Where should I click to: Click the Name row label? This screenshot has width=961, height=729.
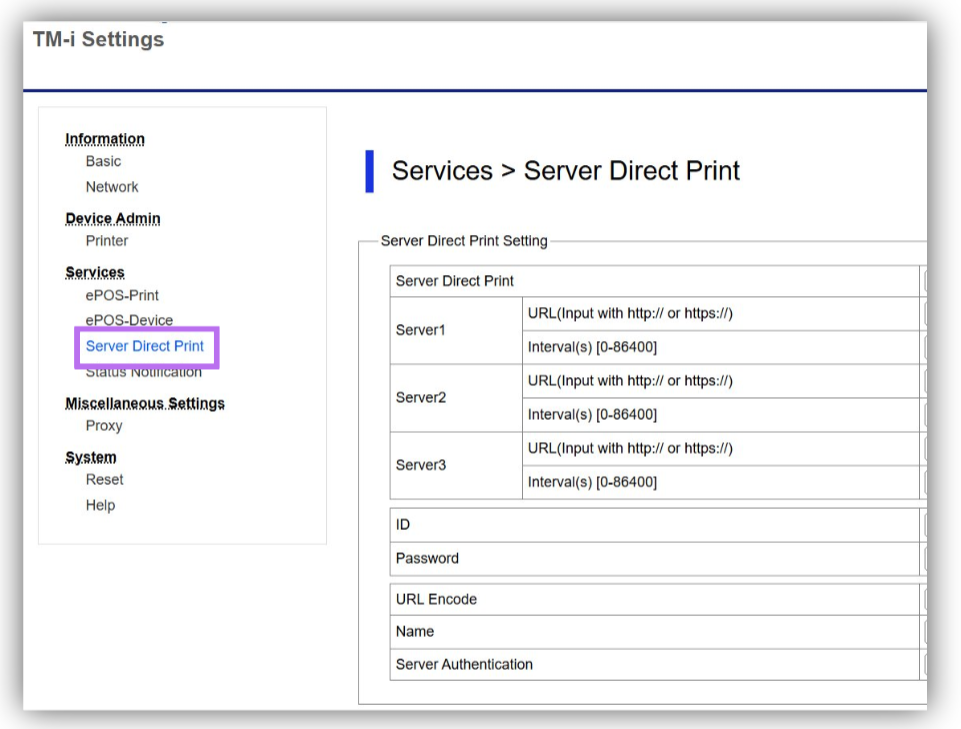(415, 632)
